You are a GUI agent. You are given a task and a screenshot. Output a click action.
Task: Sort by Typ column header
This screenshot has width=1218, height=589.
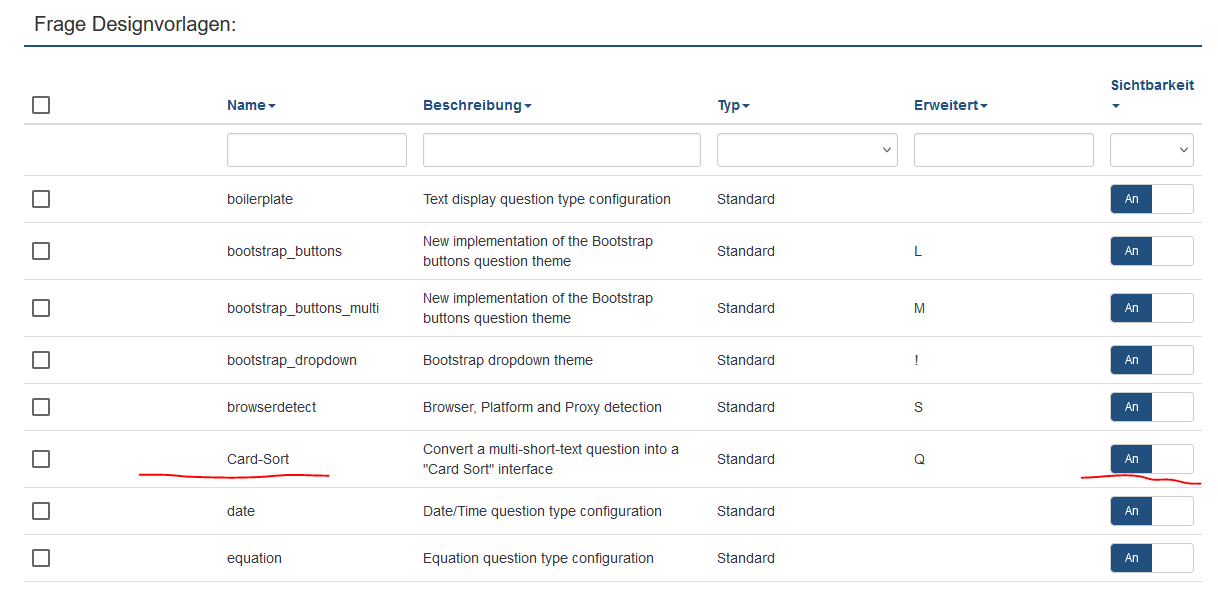[x=733, y=105]
